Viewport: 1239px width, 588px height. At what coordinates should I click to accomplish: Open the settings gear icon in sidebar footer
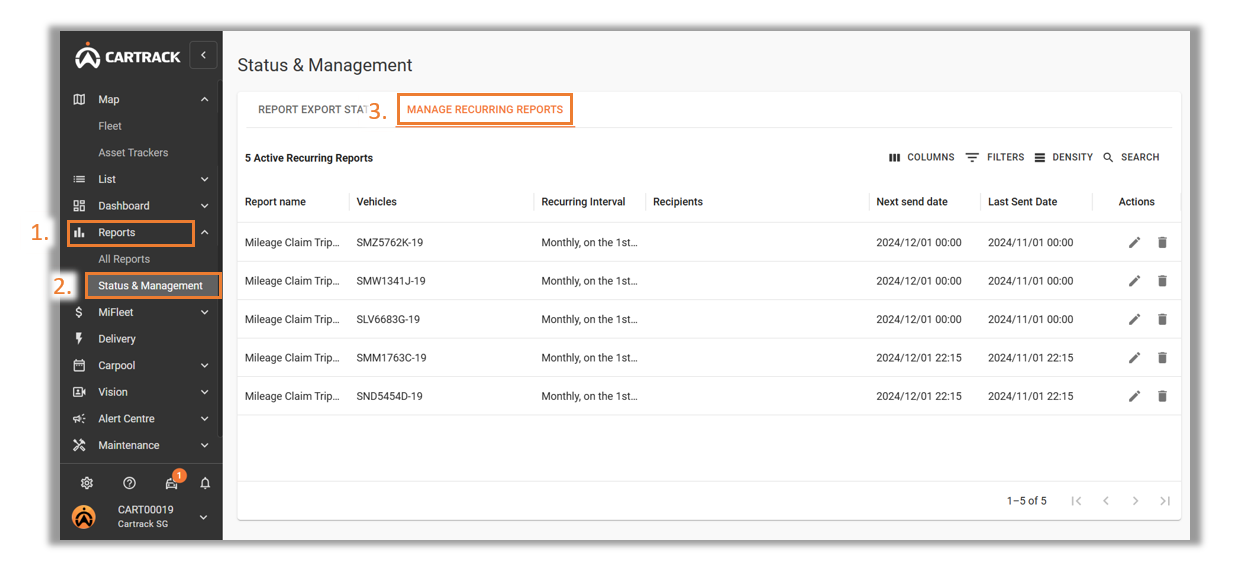click(x=87, y=483)
